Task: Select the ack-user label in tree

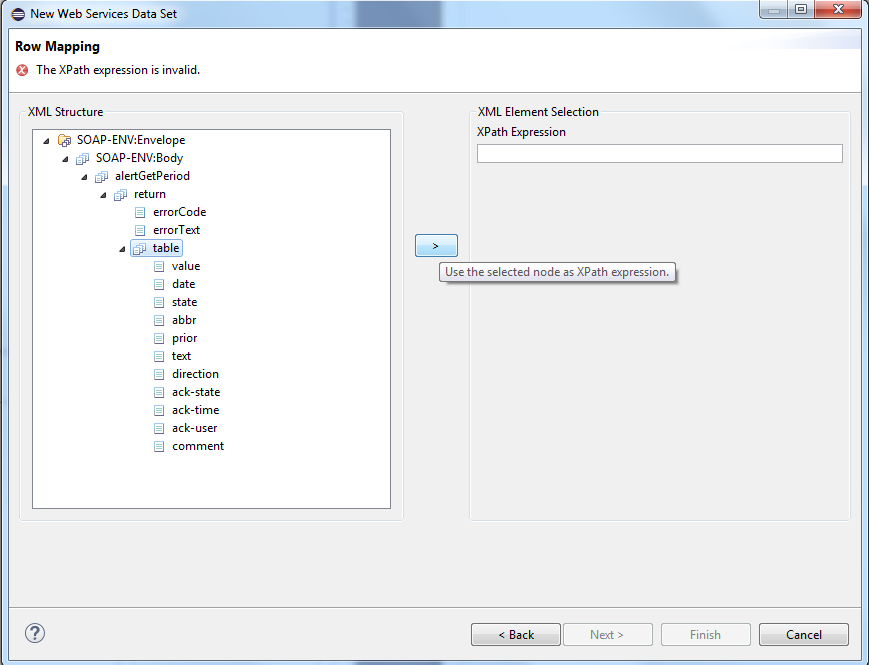Action: pyautogui.click(x=195, y=428)
